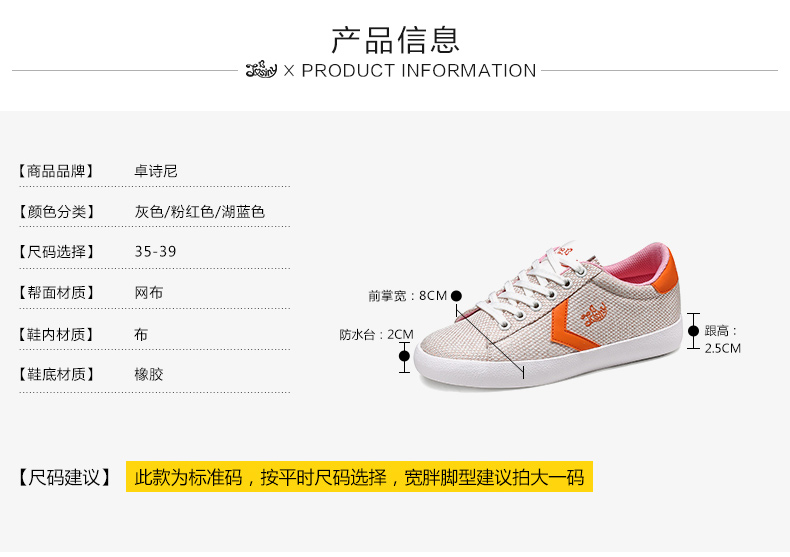Click the 尺码建议 label
The image size is (790, 557).
click(x=64, y=477)
